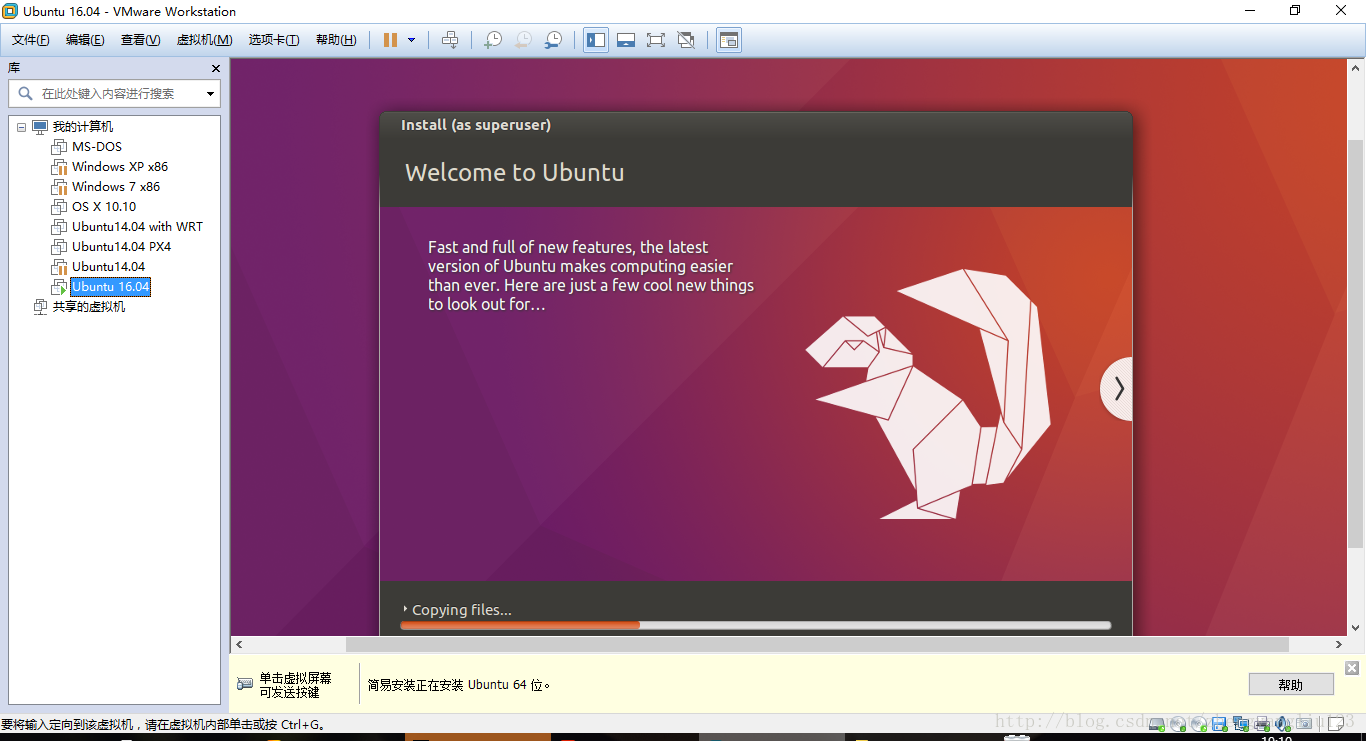
Task: Open the library search filter dropdown
Action: pyautogui.click(x=211, y=93)
